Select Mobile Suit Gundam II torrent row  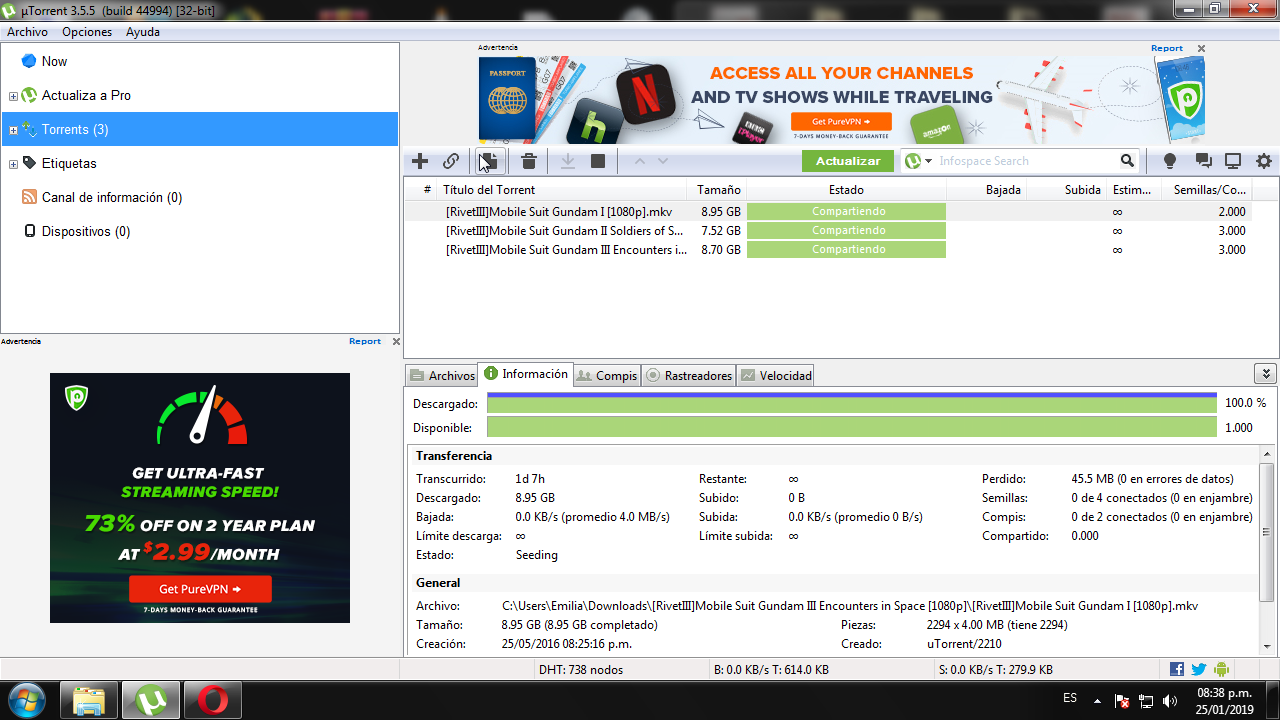pos(828,231)
